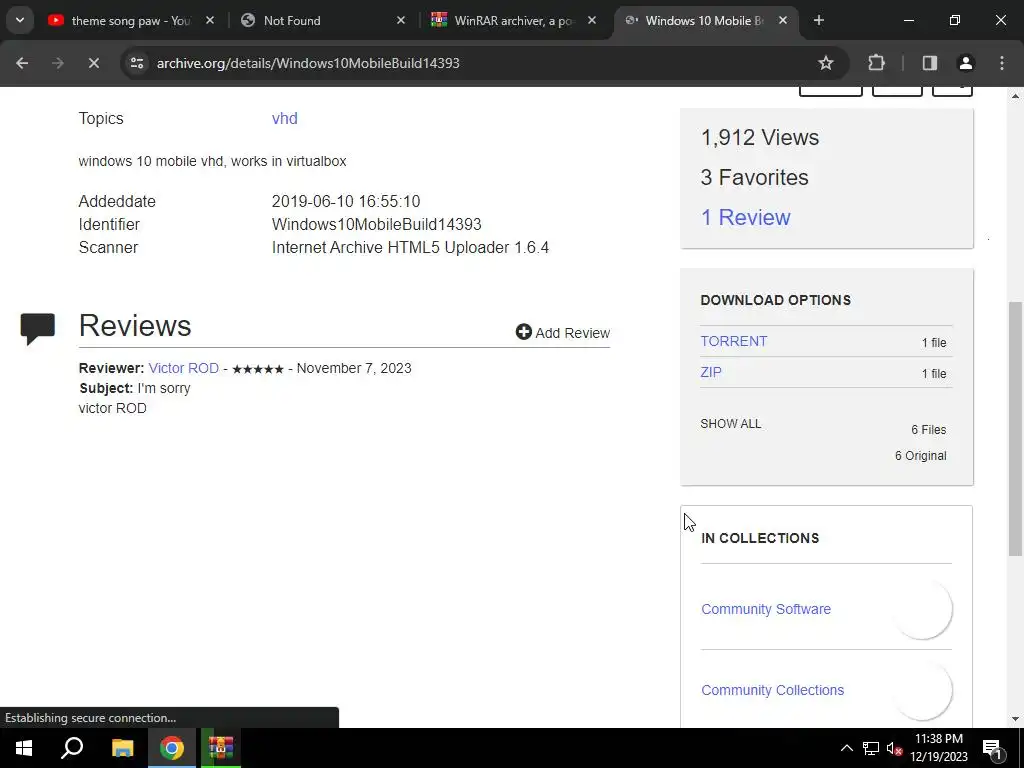1024x768 pixels.
Task: Click identifier value Windows10MobileBuild14393
Action: click(x=376, y=224)
